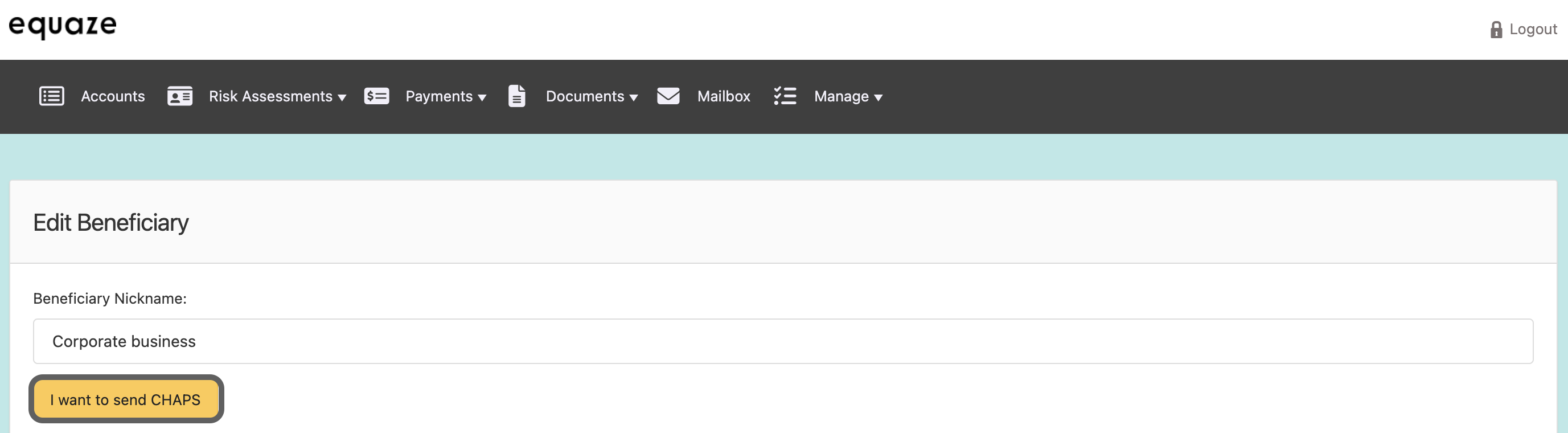Select the Documents menu label
Image resolution: width=1568 pixels, height=433 pixels.
584,96
